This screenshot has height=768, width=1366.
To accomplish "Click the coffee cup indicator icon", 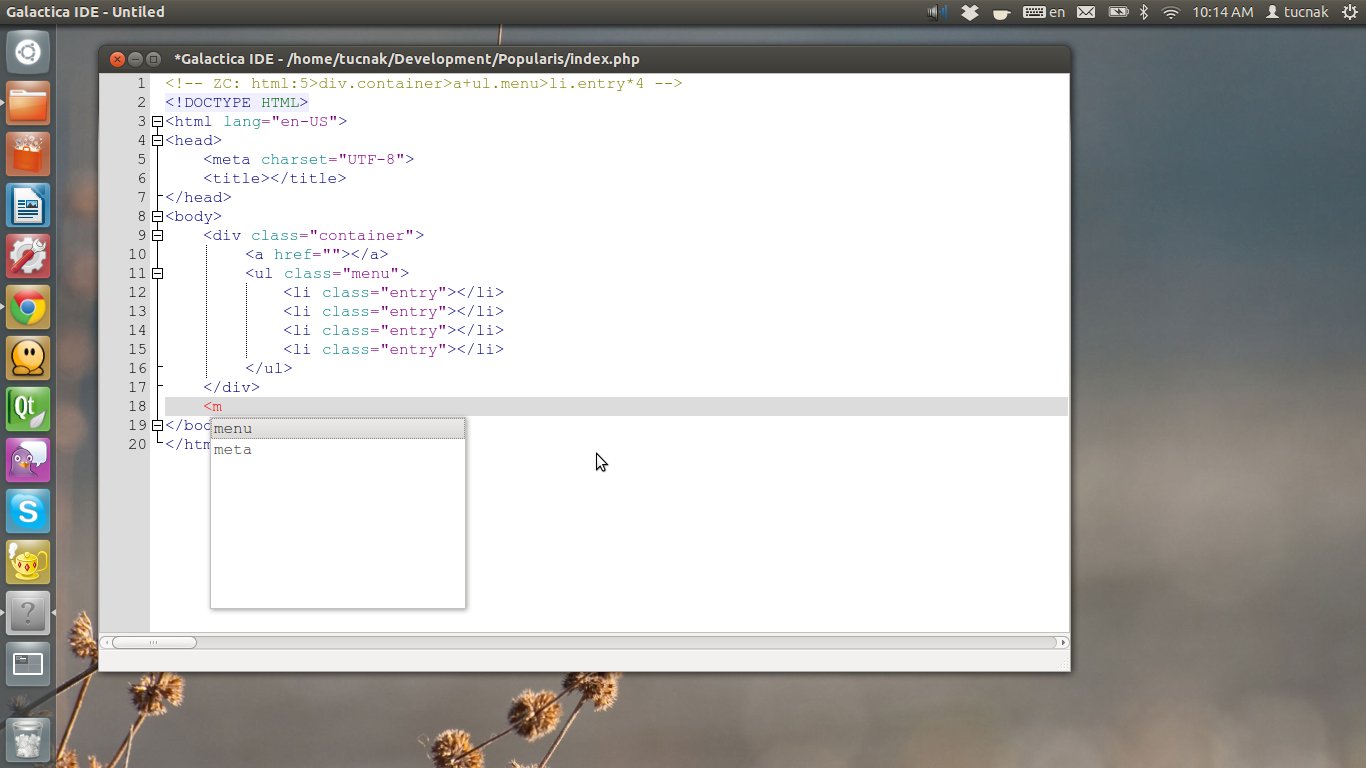I will point(1001,12).
